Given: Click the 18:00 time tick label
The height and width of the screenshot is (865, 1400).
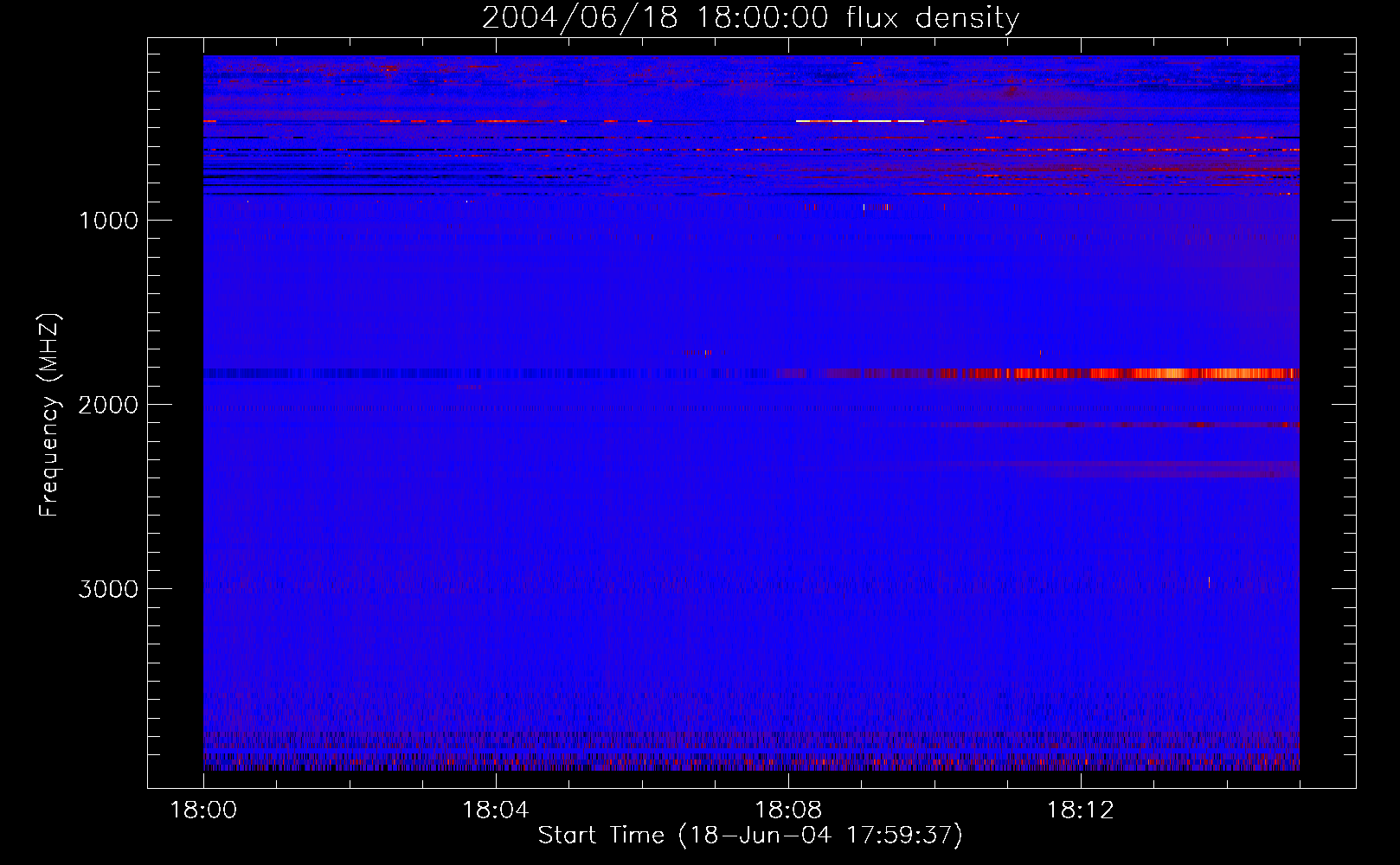Looking at the screenshot, I should (x=203, y=811).
